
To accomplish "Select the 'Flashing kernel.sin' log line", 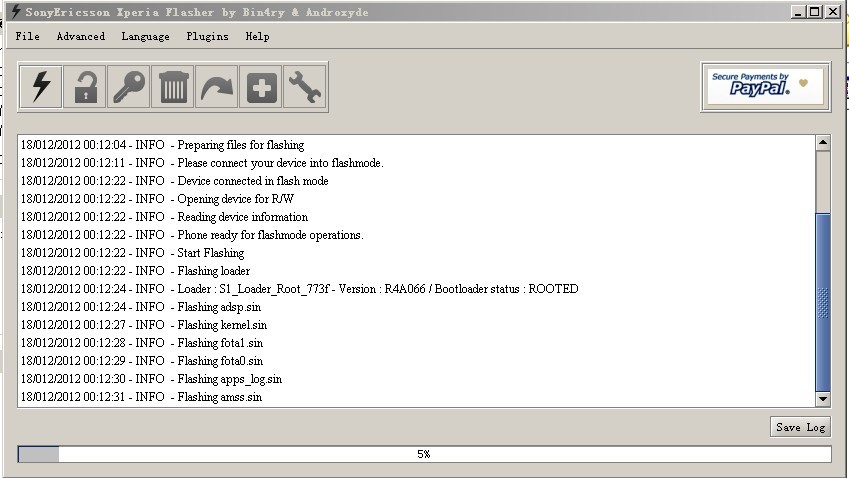I will pyautogui.click(x=143, y=325).
